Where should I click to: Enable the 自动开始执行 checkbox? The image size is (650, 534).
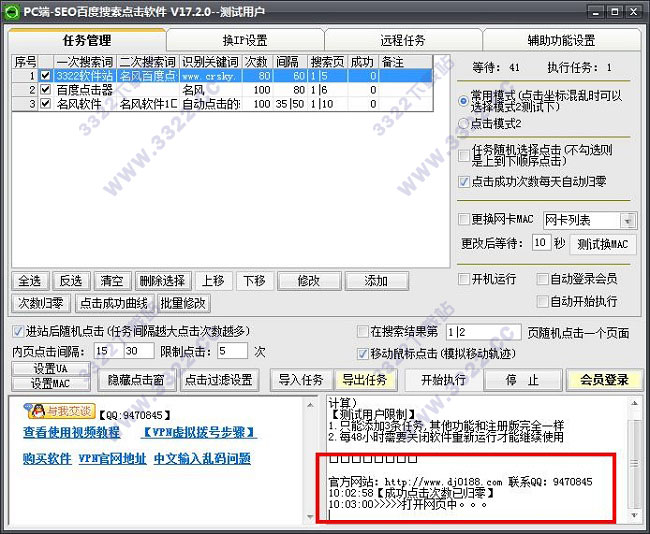542,301
